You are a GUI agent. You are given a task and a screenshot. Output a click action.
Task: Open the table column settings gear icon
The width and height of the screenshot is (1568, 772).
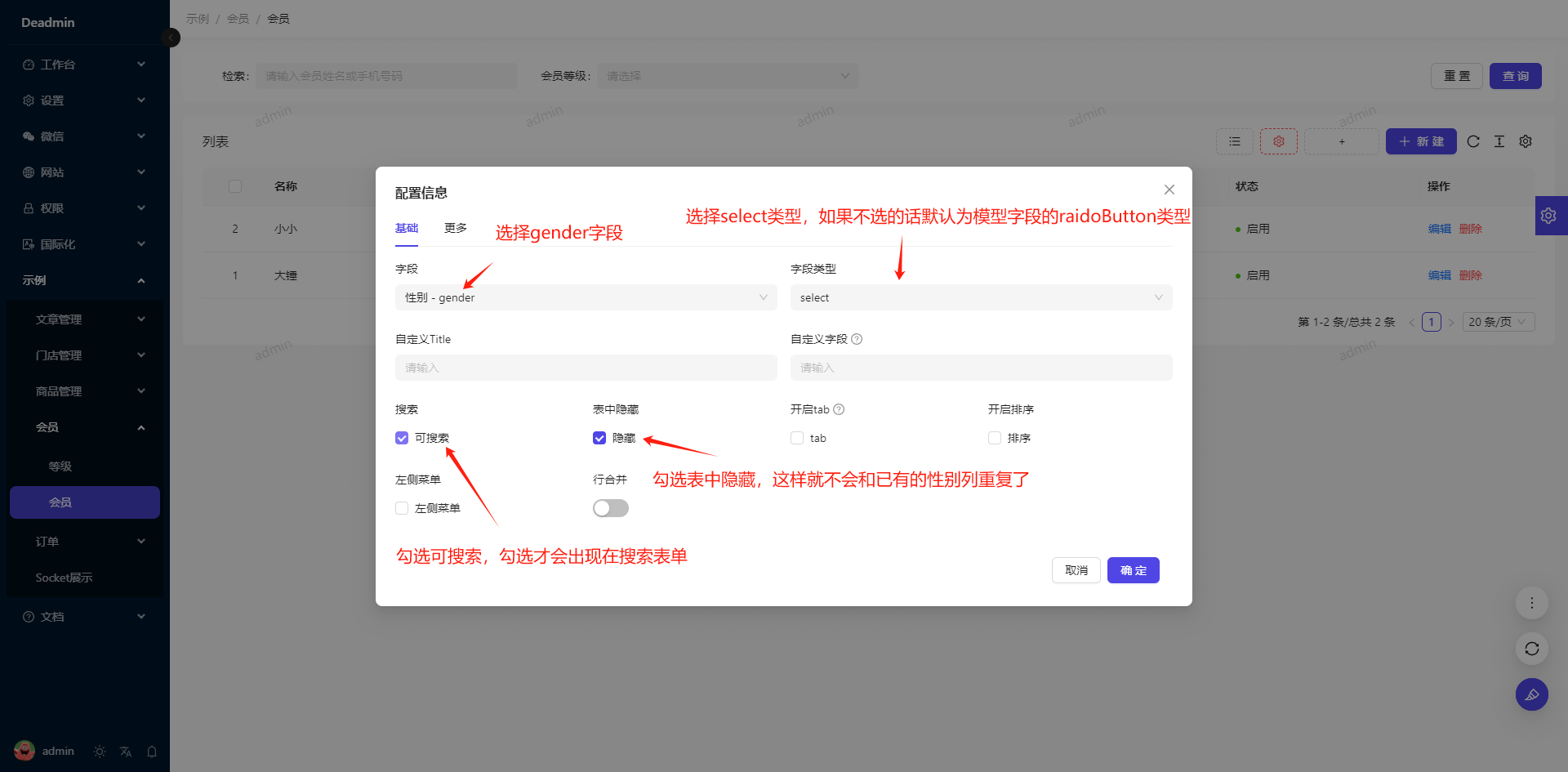[1526, 141]
